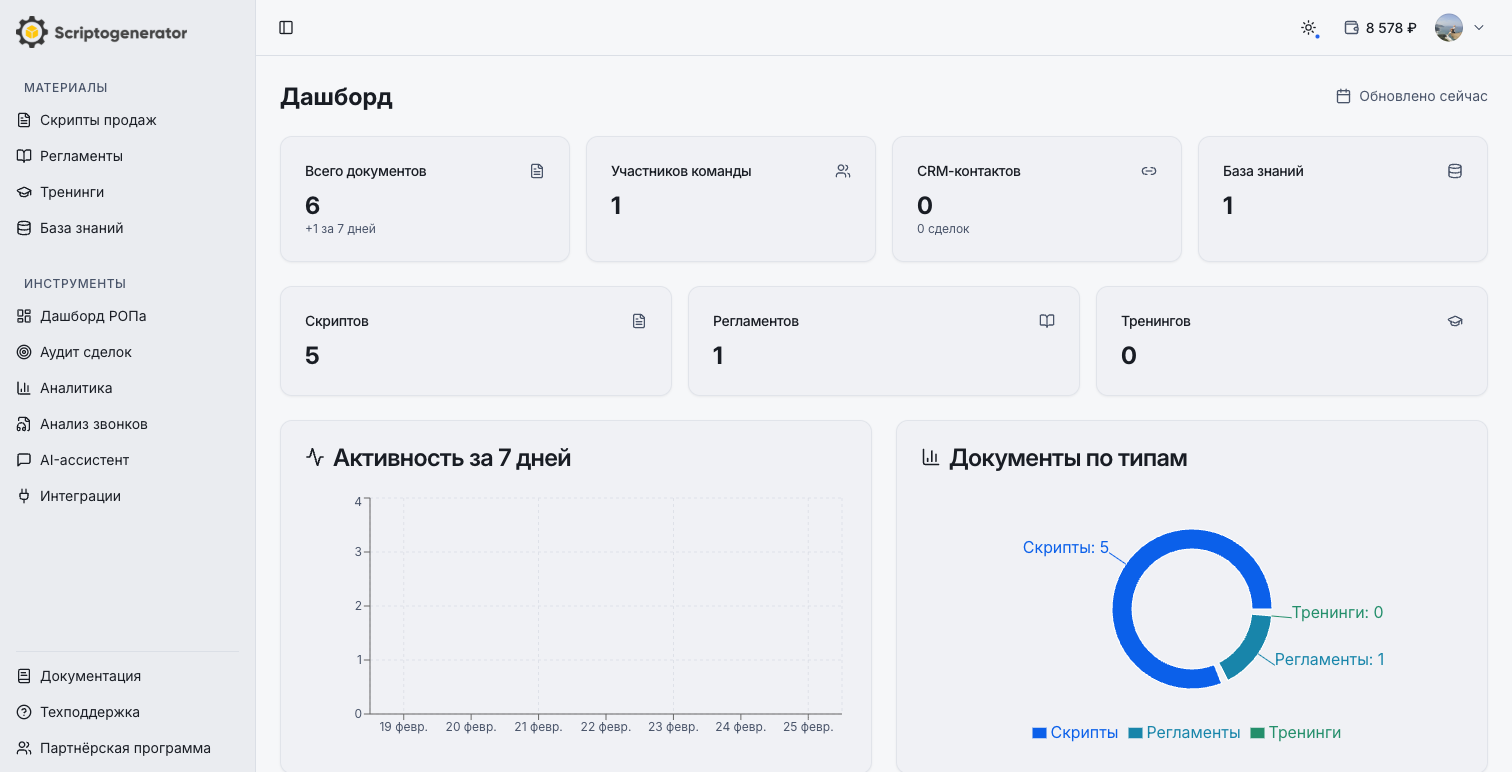
Task: Click the calendar icon beside Обновлено сейчас
Action: (x=1344, y=97)
